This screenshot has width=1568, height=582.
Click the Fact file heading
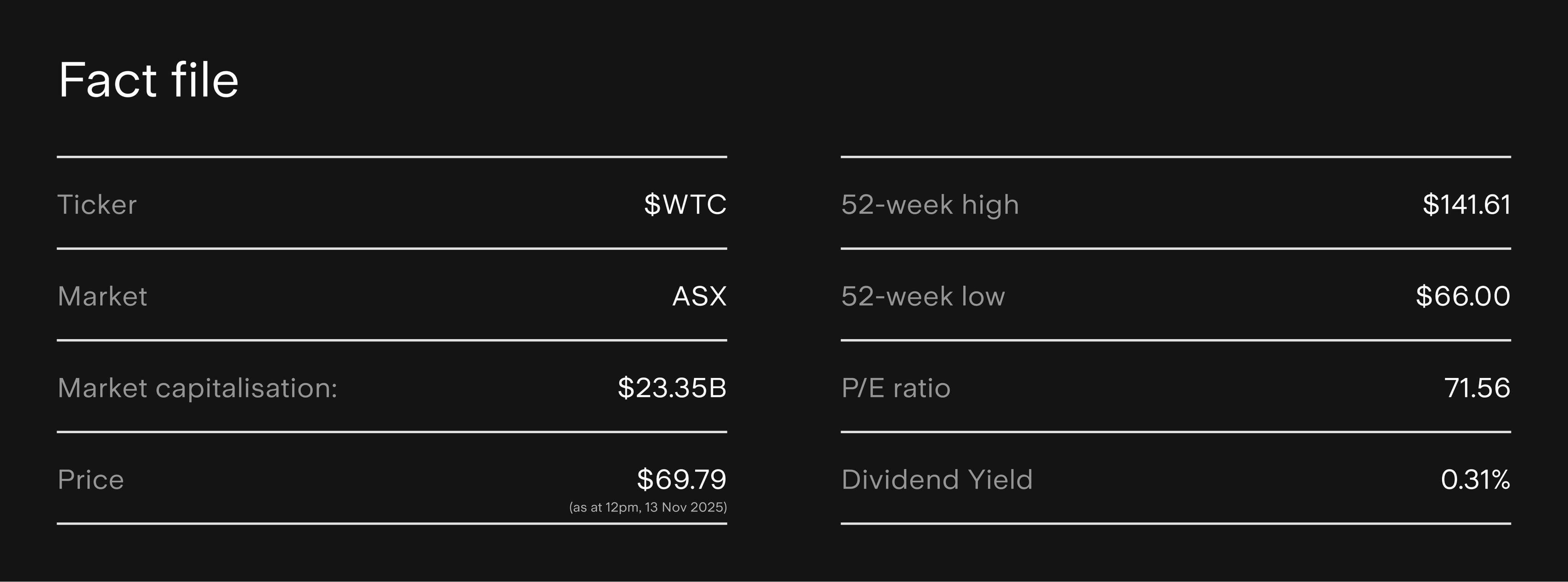(x=149, y=80)
